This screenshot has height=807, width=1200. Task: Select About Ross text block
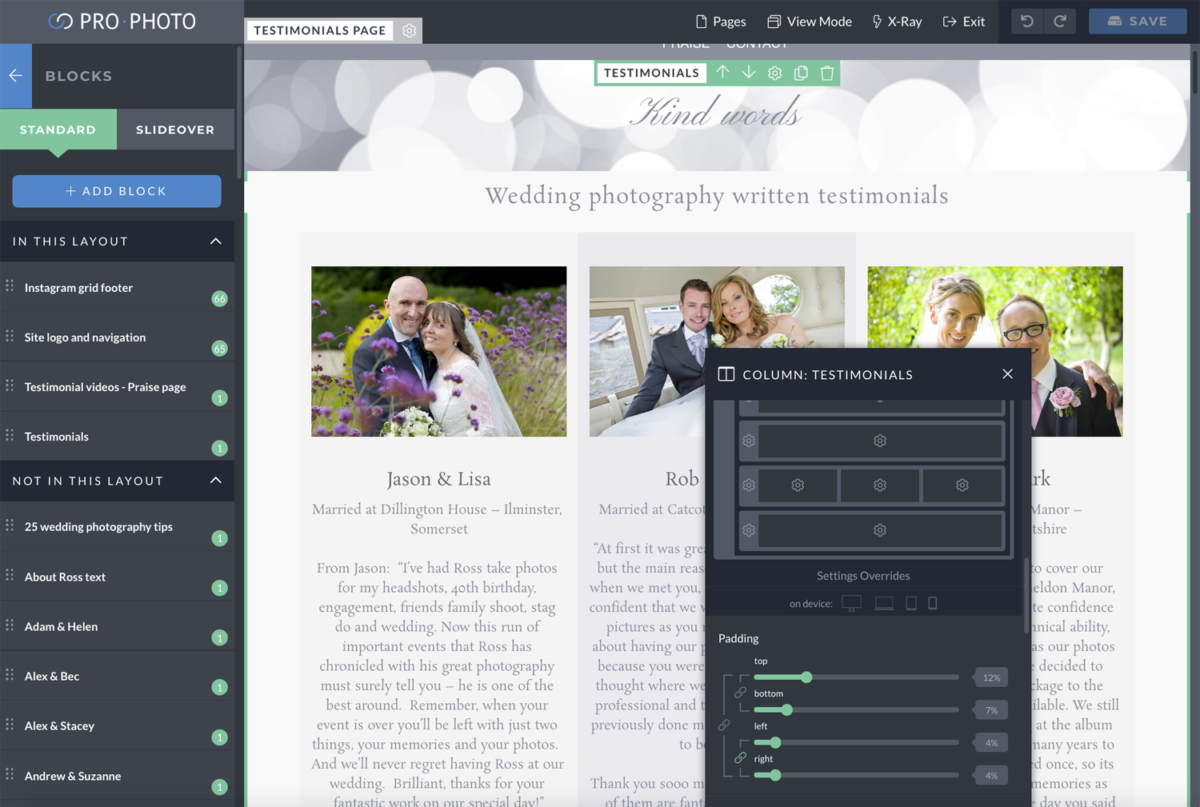[117, 577]
